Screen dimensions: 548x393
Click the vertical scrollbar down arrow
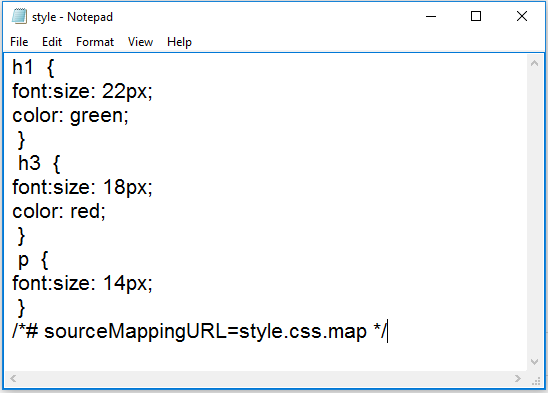534,362
